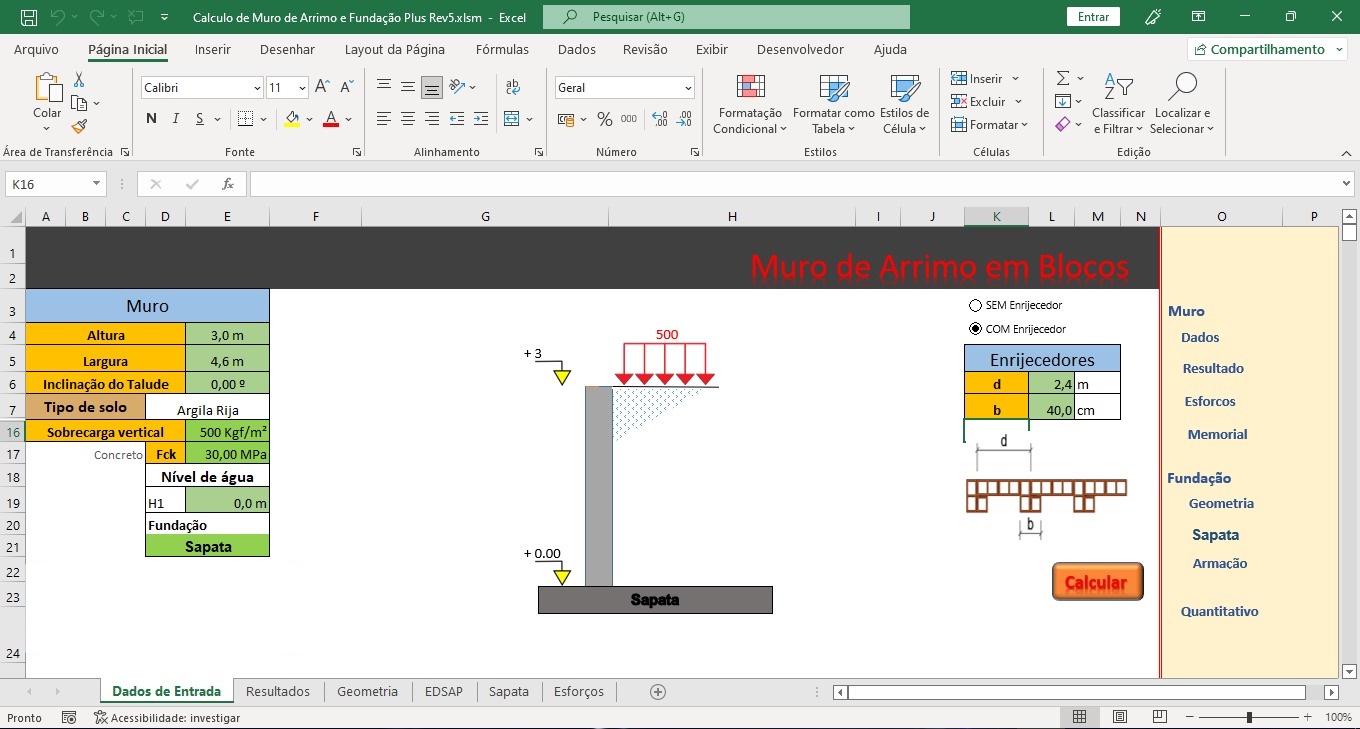Click Thousands separator (000) icon
This screenshot has height=729, width=1360.
click(628, 119)
